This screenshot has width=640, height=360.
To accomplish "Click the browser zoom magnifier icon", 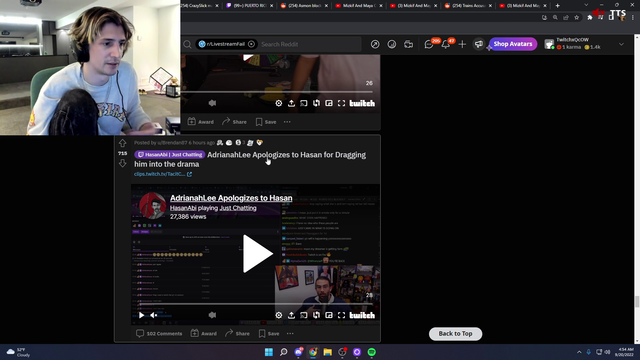I will [555, 18].
